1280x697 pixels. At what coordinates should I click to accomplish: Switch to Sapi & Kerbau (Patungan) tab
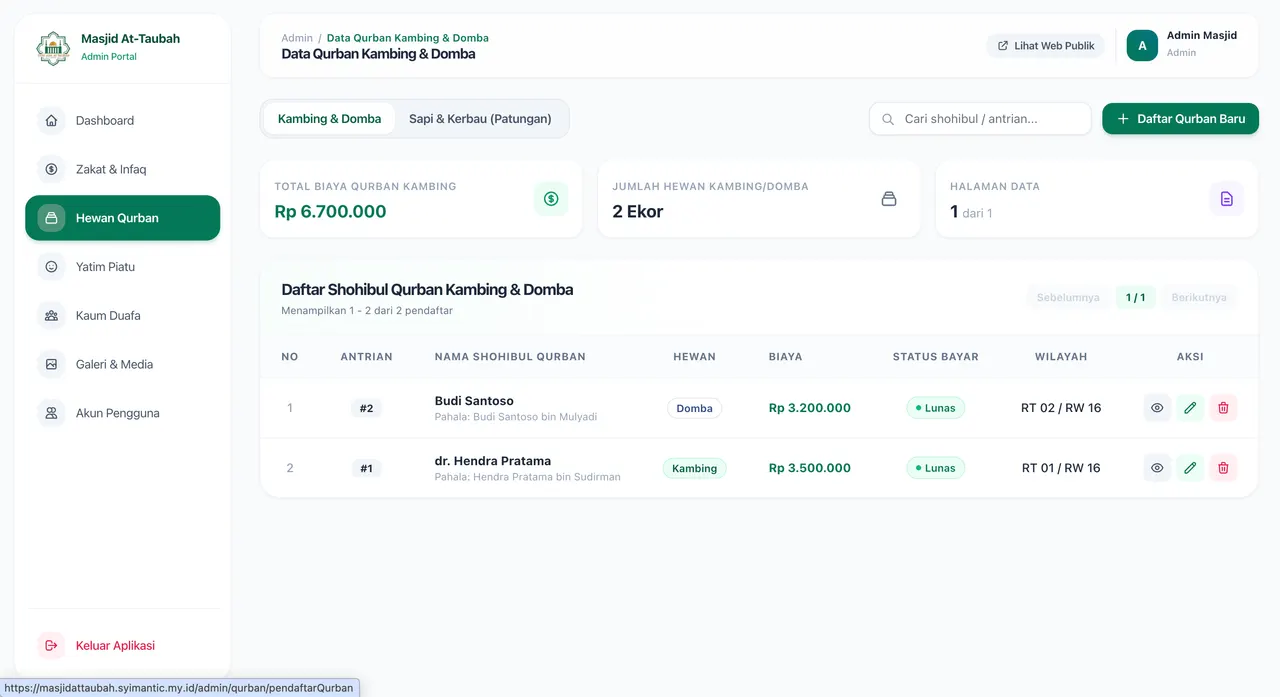480,118
